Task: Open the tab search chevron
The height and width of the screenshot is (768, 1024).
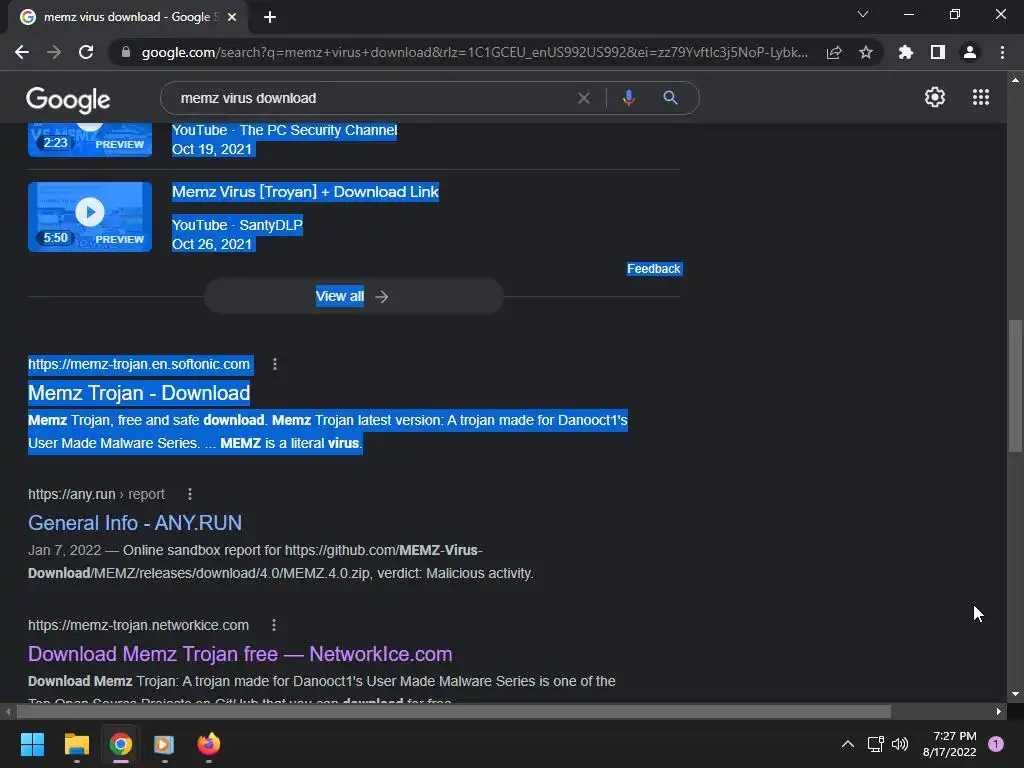Action: (x=863, y=14)
